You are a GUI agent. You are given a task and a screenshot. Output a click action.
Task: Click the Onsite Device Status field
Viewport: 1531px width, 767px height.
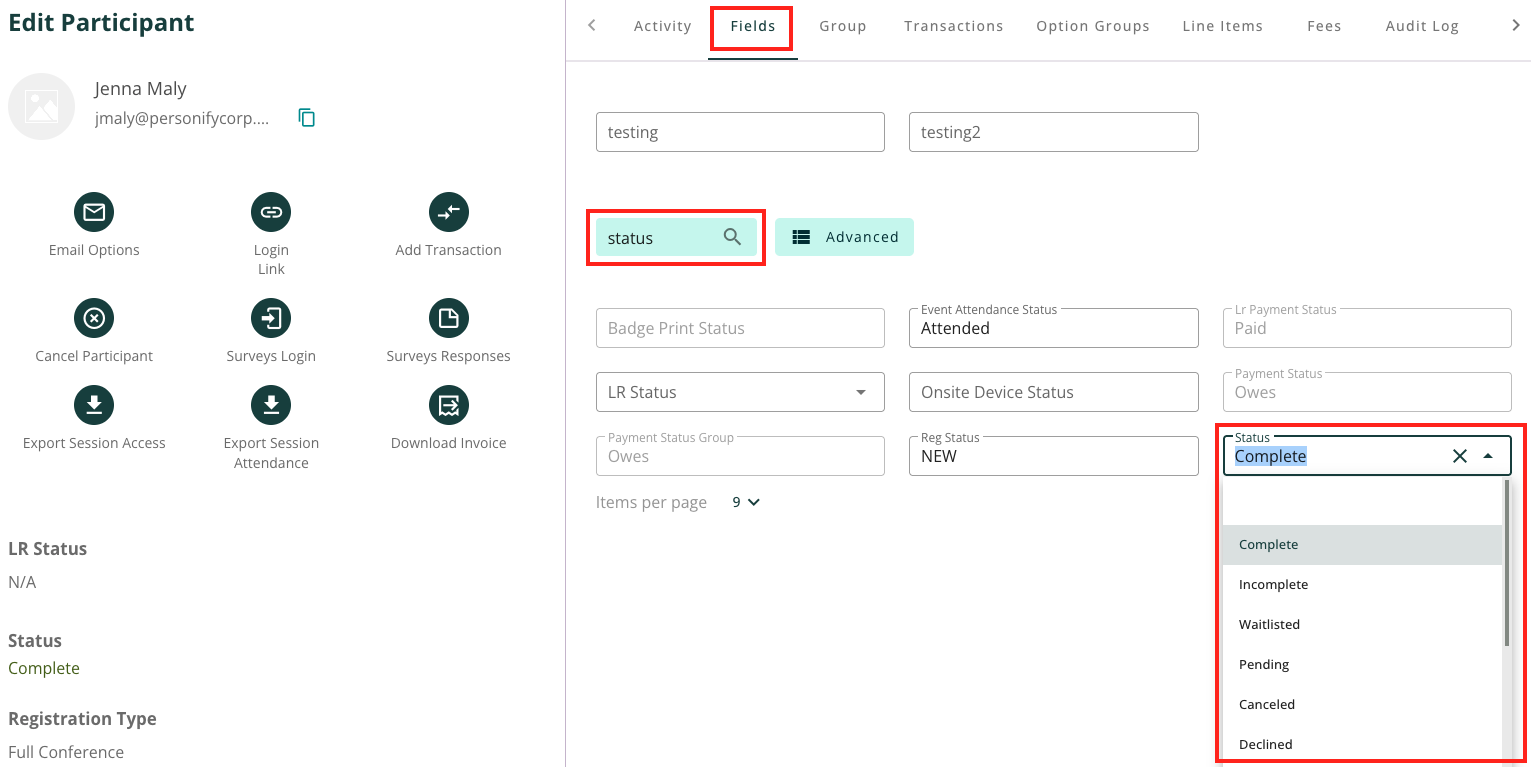point(1053,392)
